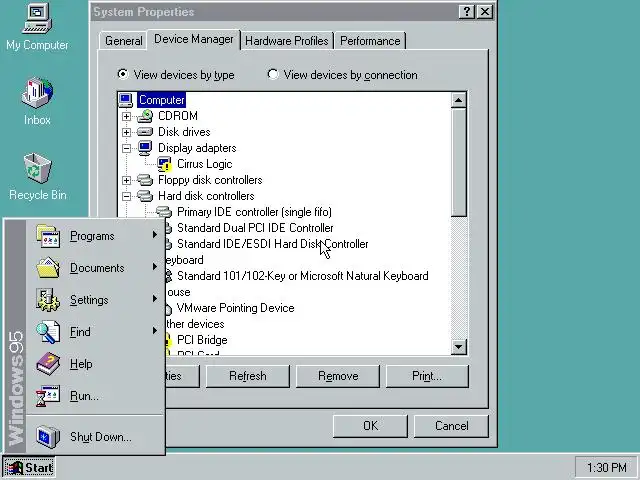Viewport: 640px width, 480px height.
Task: Click the device list scrollbar thumb
Action: (x=459, y=162)
